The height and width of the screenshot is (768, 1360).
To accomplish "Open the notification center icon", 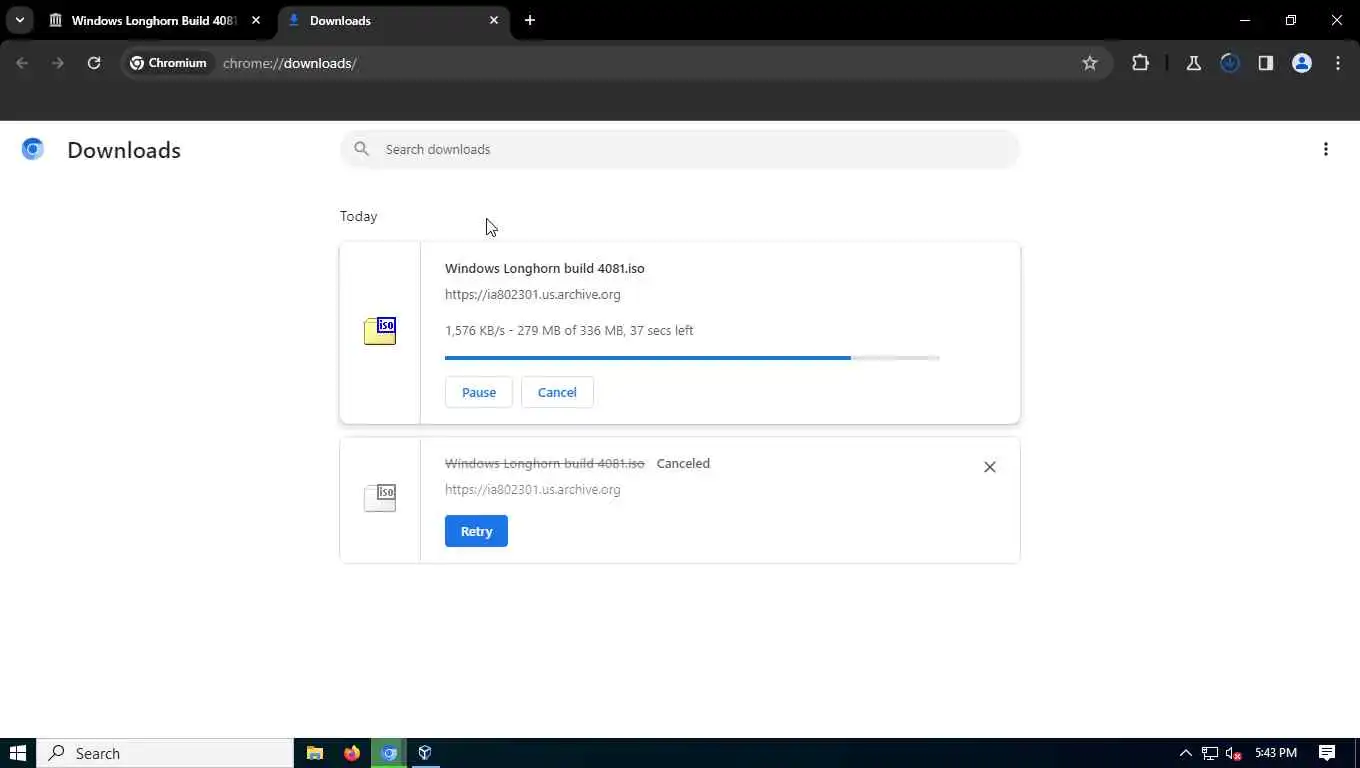I will [x=1327, y=753].
